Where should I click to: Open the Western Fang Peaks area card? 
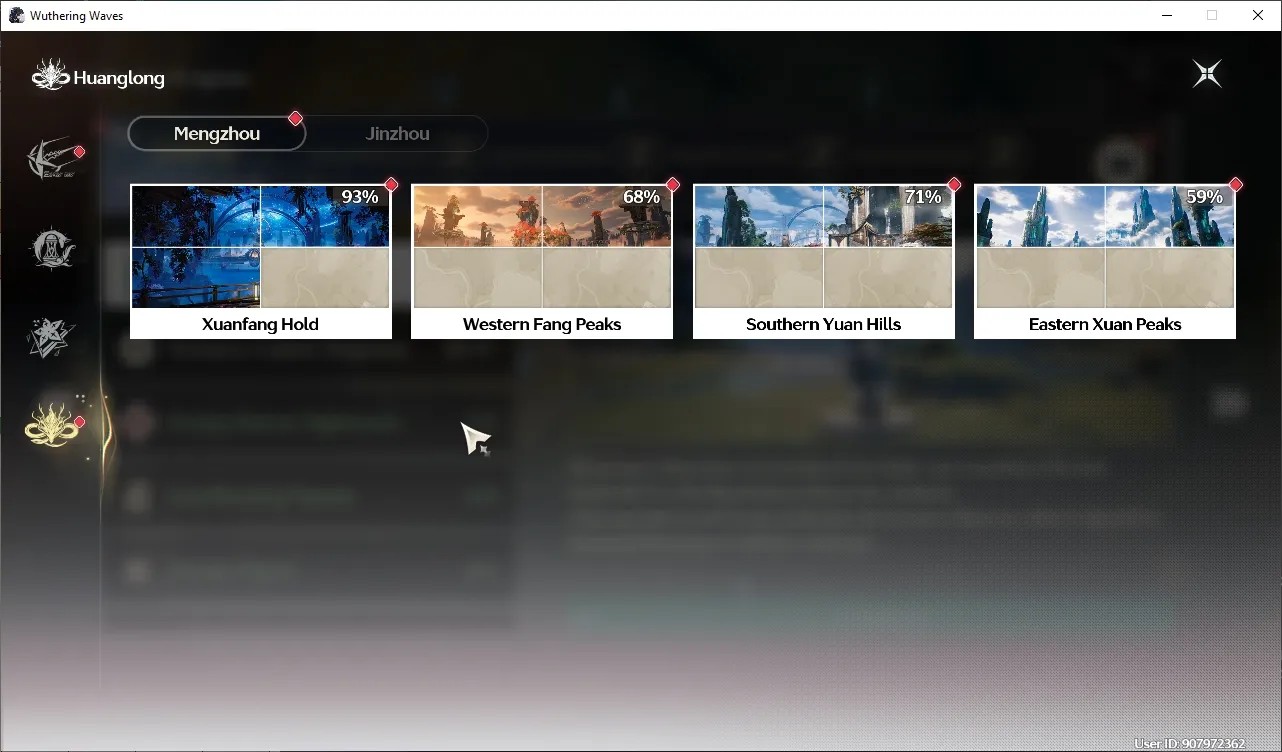pyautogui.click(x=542, y=262)
